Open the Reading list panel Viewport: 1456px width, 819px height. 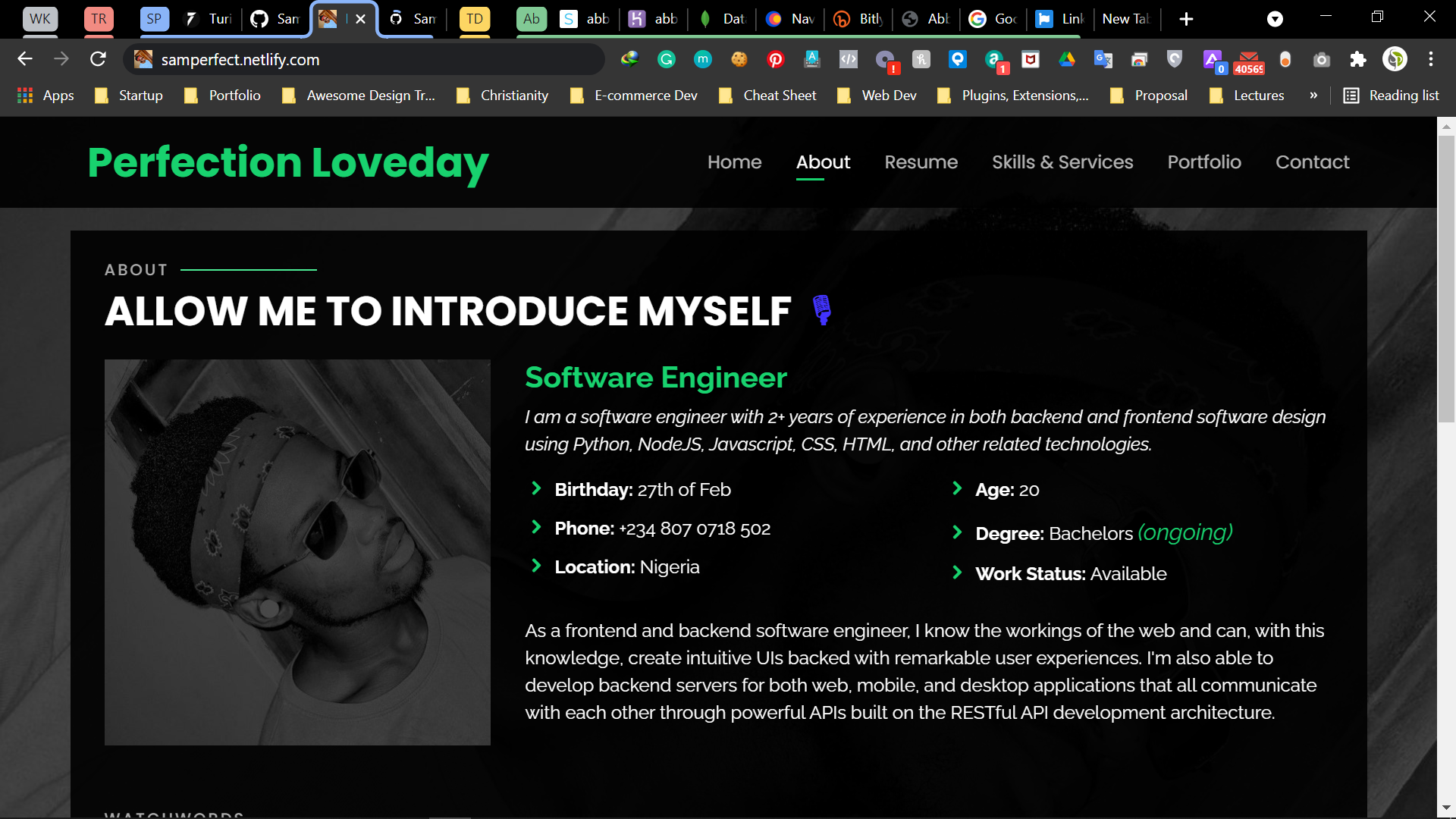point(1392,96)
